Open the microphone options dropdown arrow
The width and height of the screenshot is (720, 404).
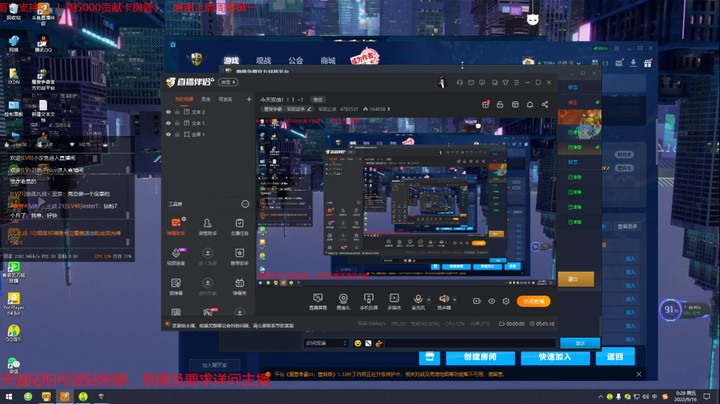point(429,300)
